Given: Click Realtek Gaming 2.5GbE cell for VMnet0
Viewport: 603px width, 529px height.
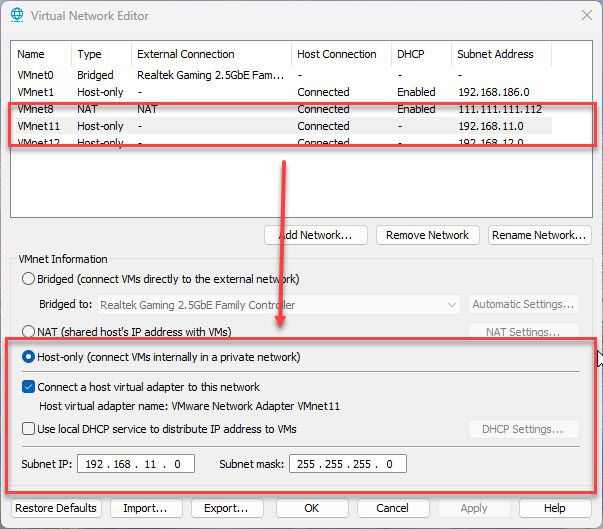Looking at the screenshot, I should (x=210, y=75).
